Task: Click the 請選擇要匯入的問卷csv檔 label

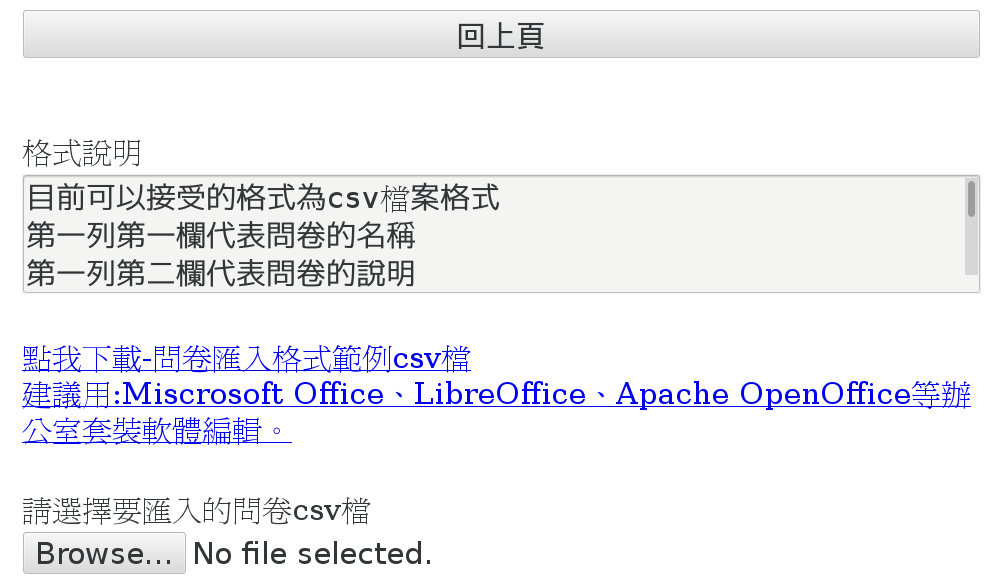Action: click(196, 512)
